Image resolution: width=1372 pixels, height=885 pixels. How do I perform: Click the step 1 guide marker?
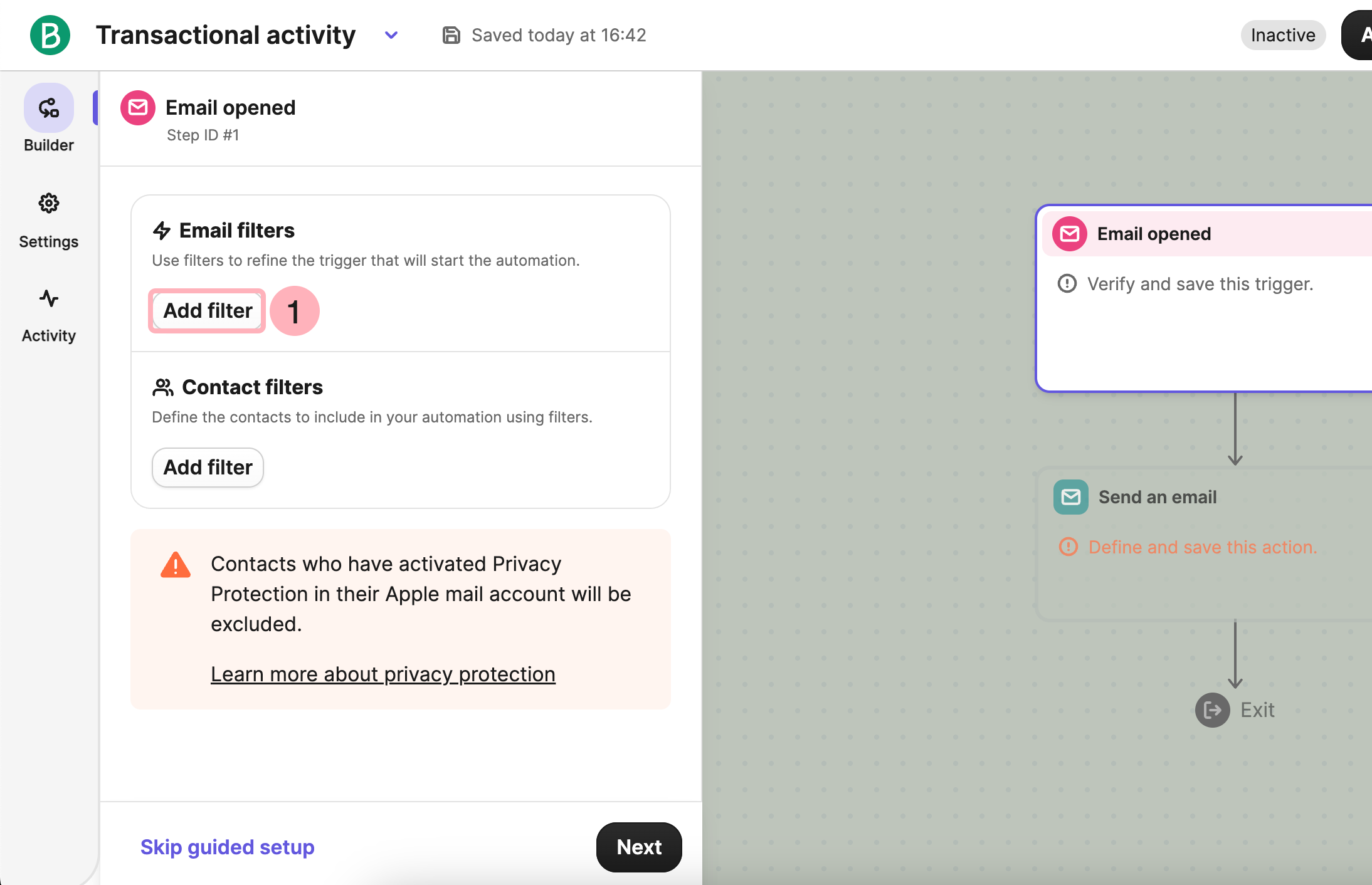(x=294, y=311)
